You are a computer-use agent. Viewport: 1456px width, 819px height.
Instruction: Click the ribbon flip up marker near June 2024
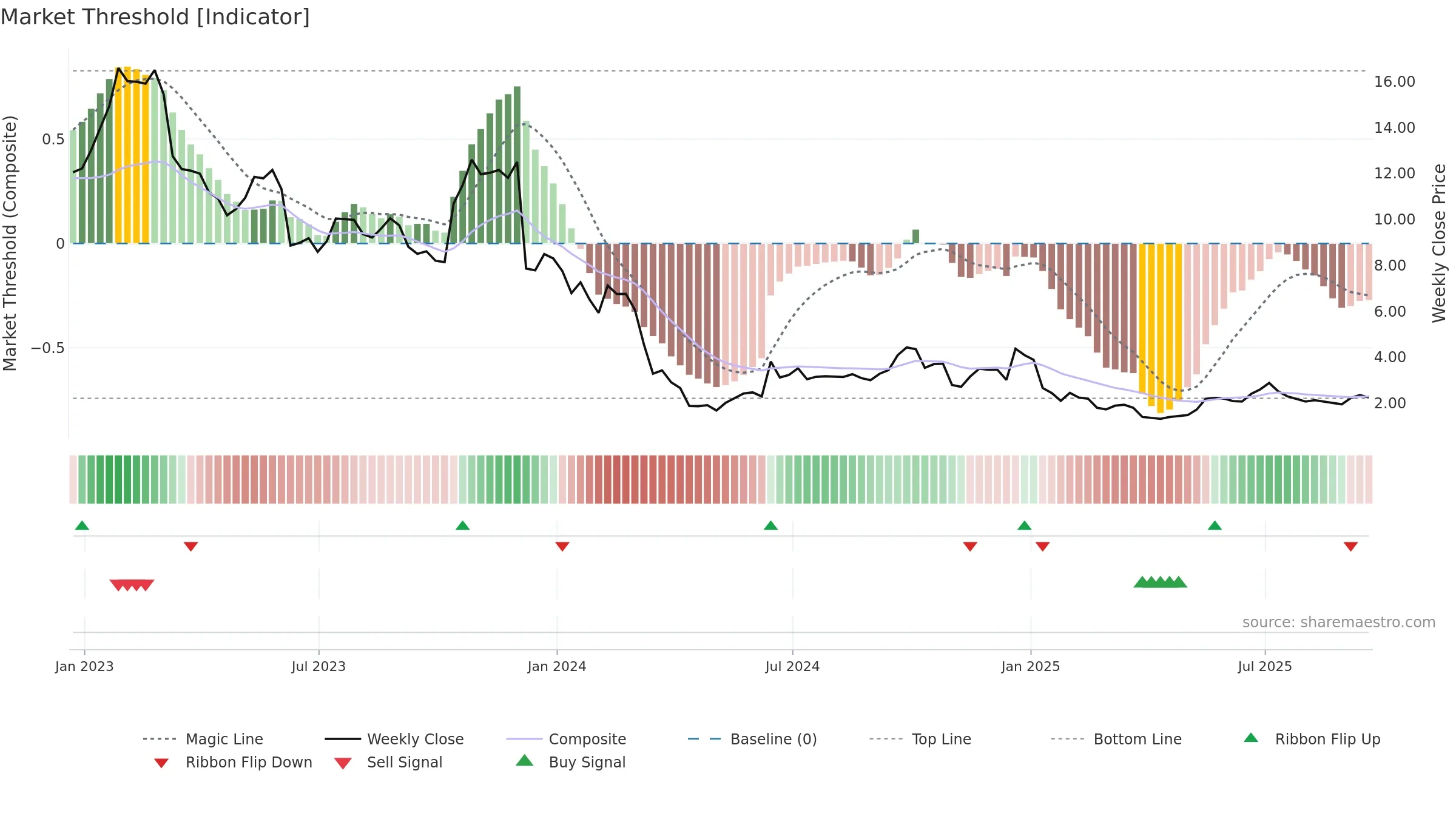(x=770, y=525)
